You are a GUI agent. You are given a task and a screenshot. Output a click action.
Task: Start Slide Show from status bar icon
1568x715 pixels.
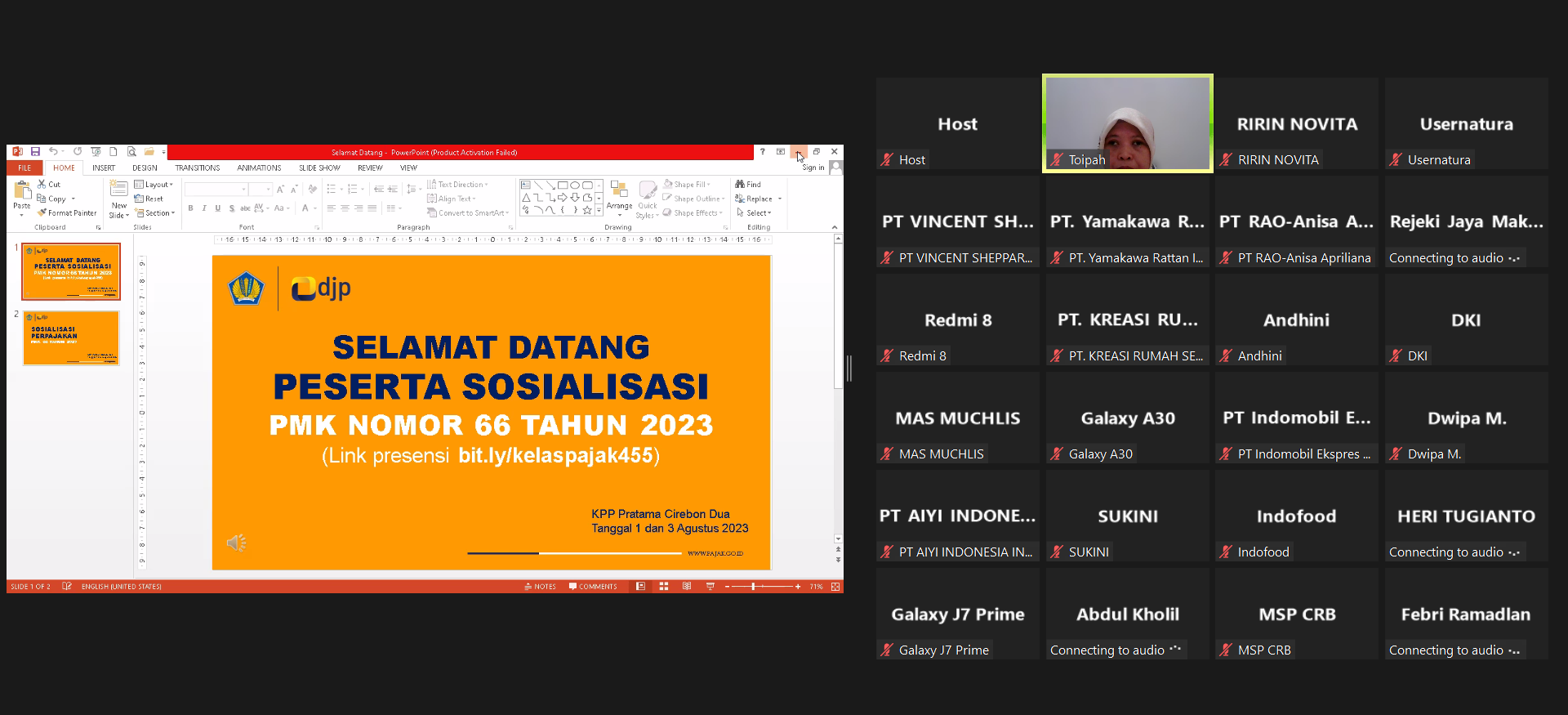710,587
